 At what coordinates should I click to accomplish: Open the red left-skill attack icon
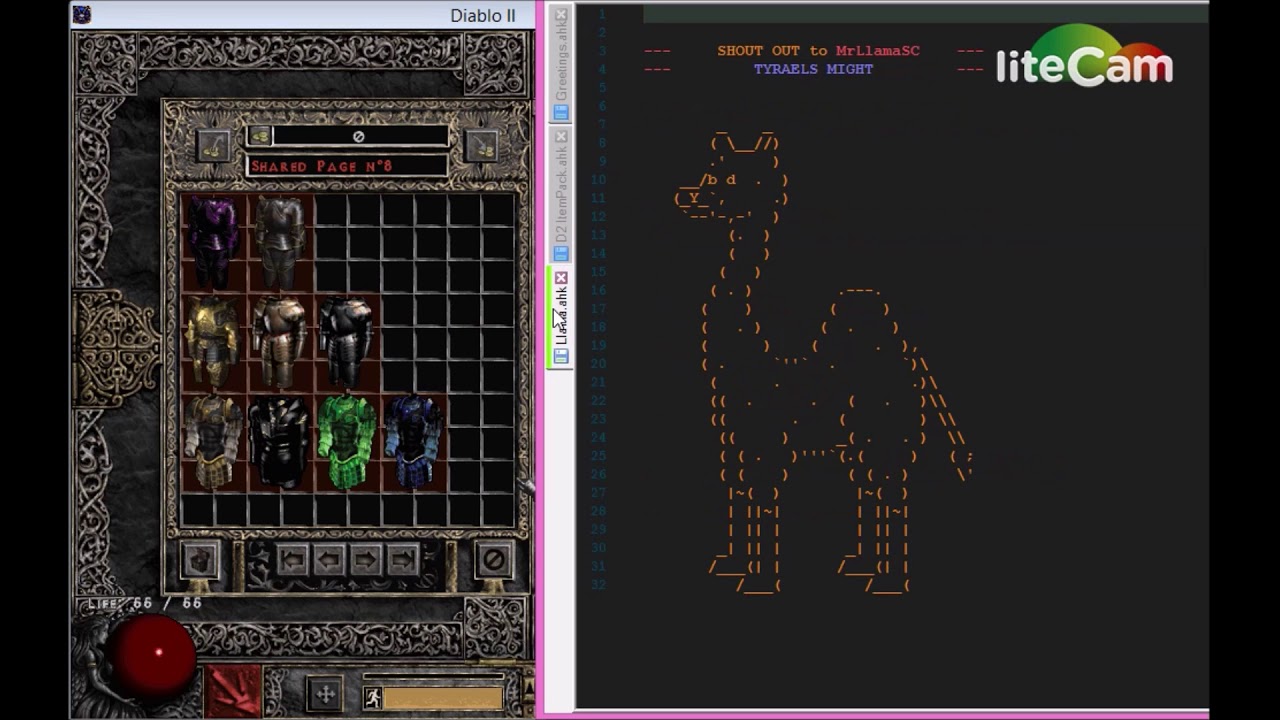click(x=234, y=691)
